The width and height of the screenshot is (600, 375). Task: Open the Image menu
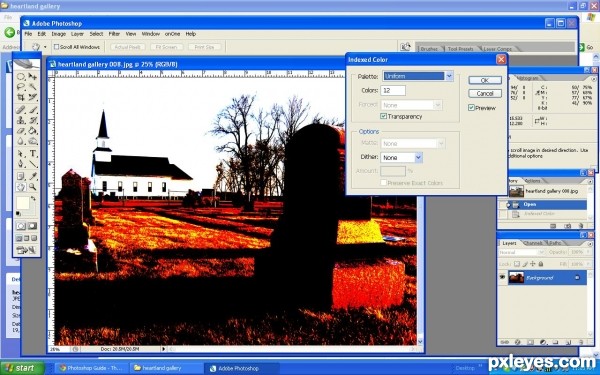pyautogui.click(x=59, y=34)
